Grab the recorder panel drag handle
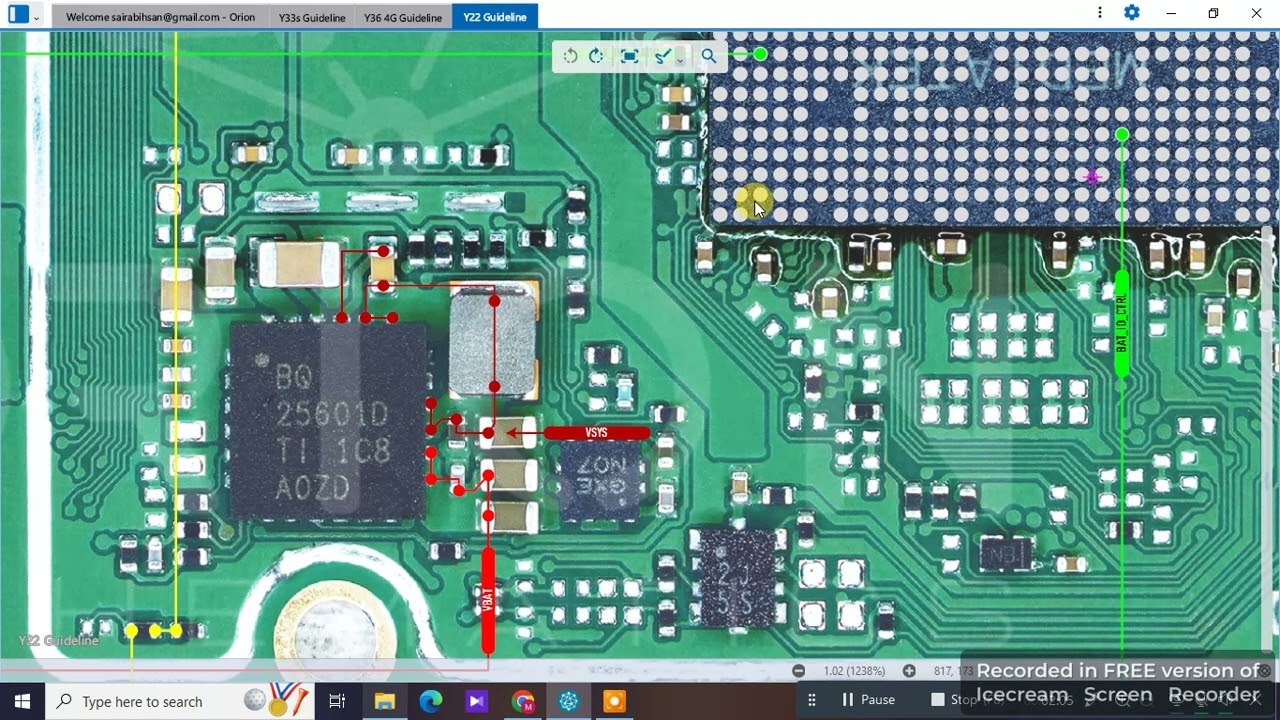1280x720 pixels. 811,700
